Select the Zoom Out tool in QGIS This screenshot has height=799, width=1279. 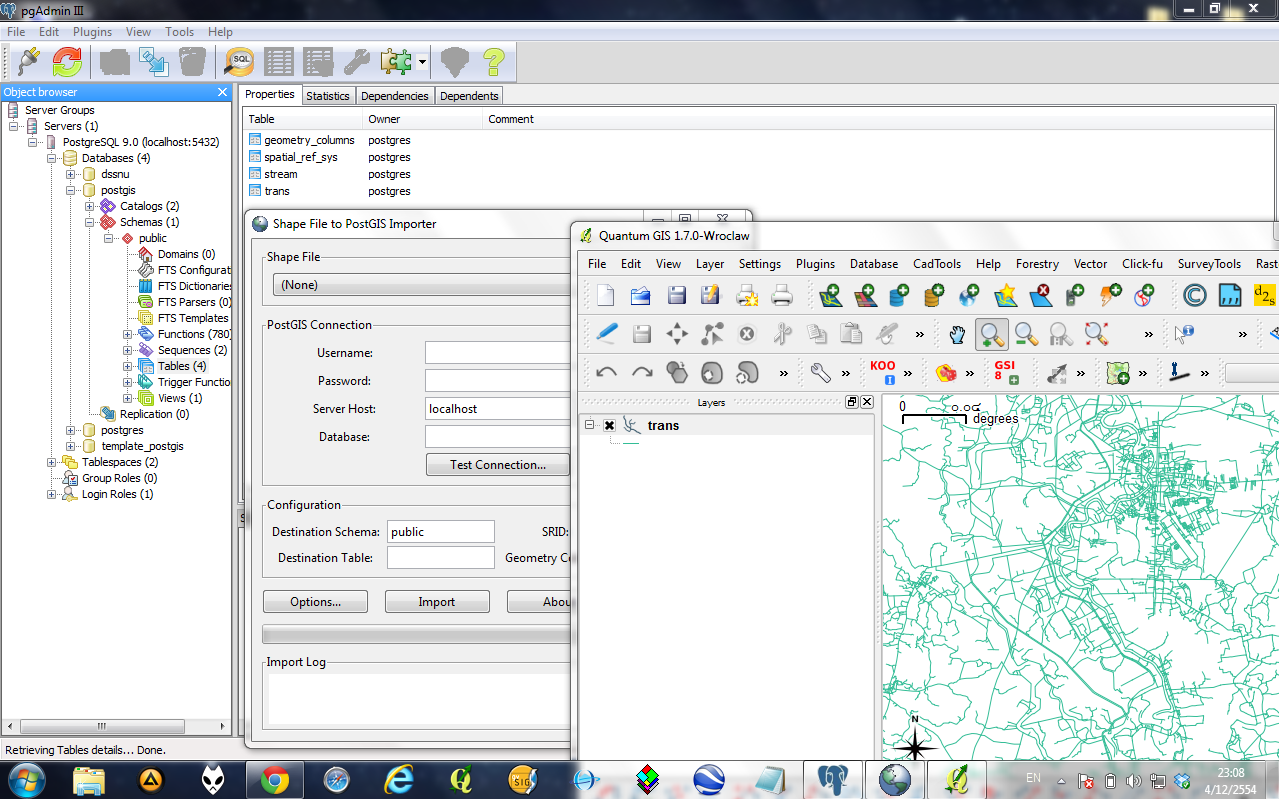pos(1025,334)
